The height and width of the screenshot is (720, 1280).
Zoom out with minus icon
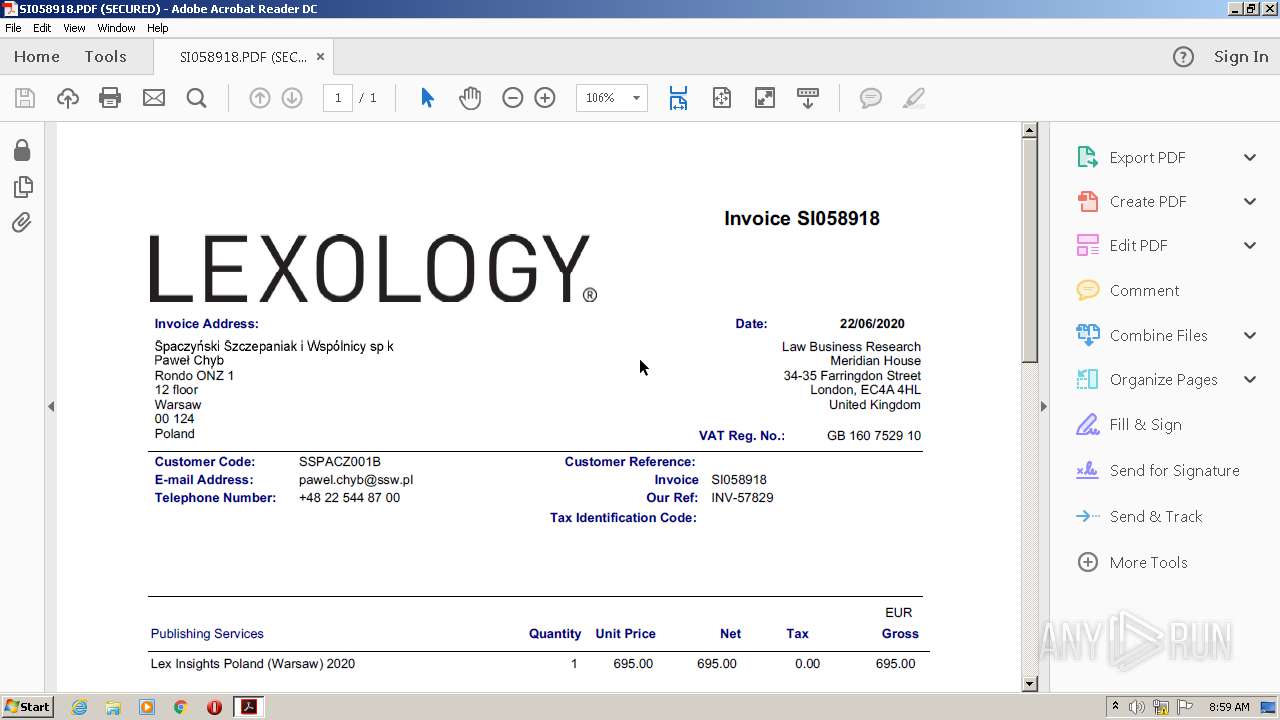pyautogui.click(x=513, y=97)
